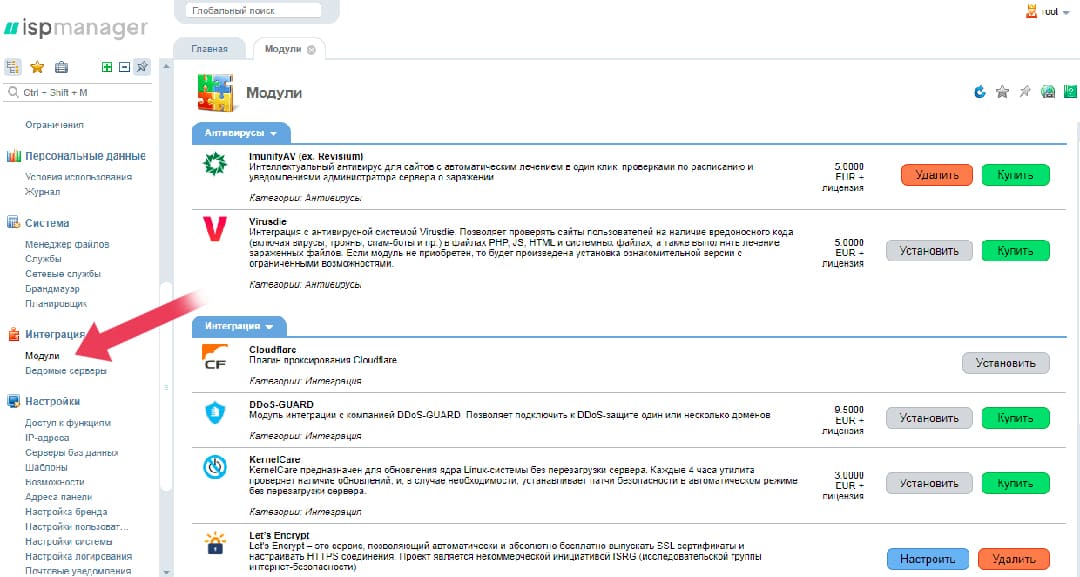Delete the ImunifyAV module

937,175
